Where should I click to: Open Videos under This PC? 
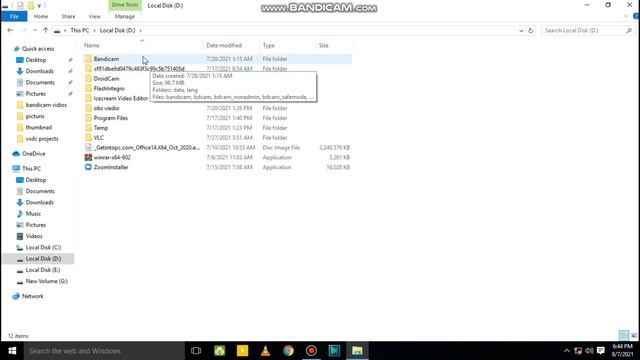33,236
